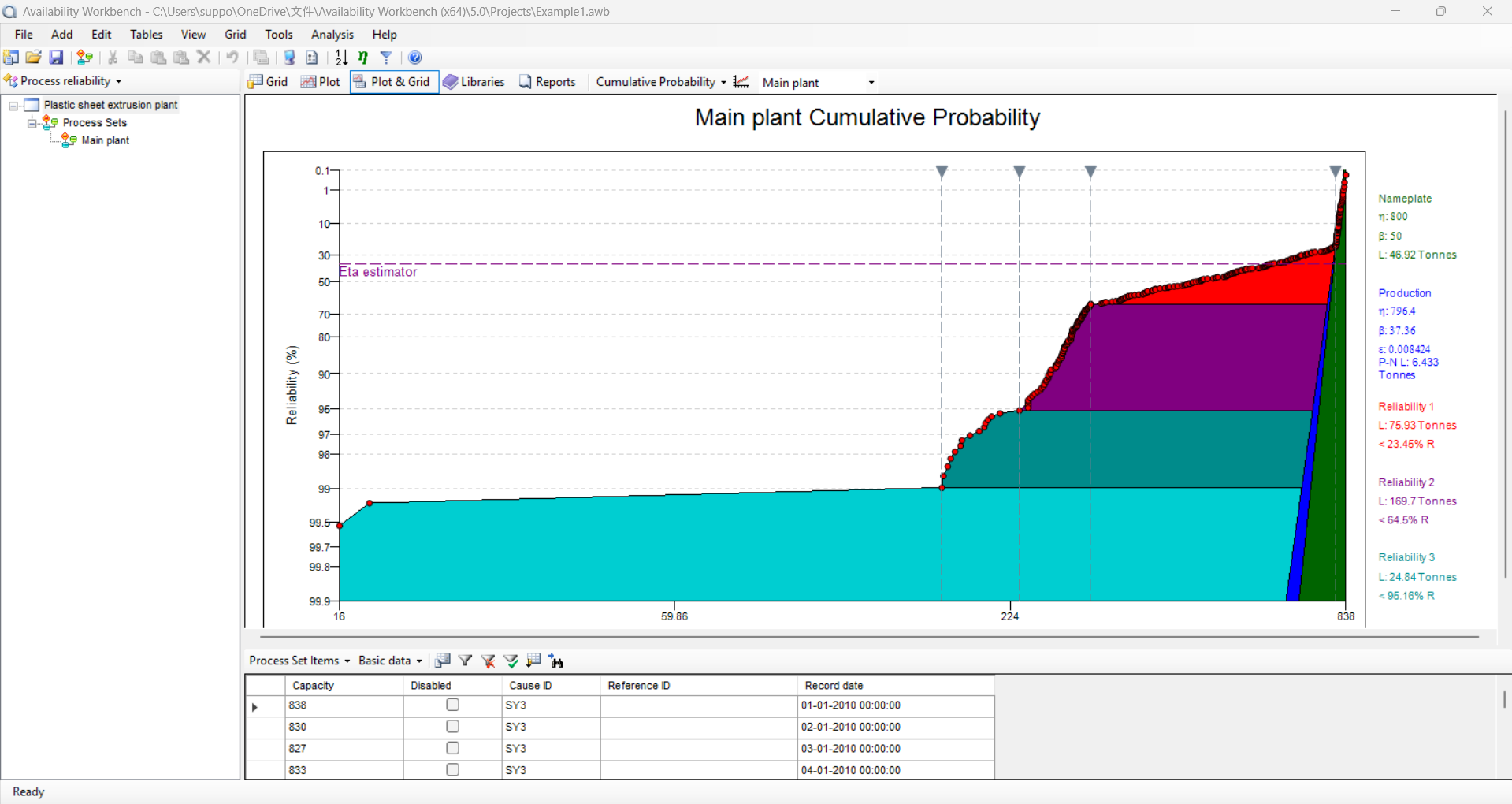Select the Plot & Grid view button
1512x804 pixels.
[x=394, y=82]
